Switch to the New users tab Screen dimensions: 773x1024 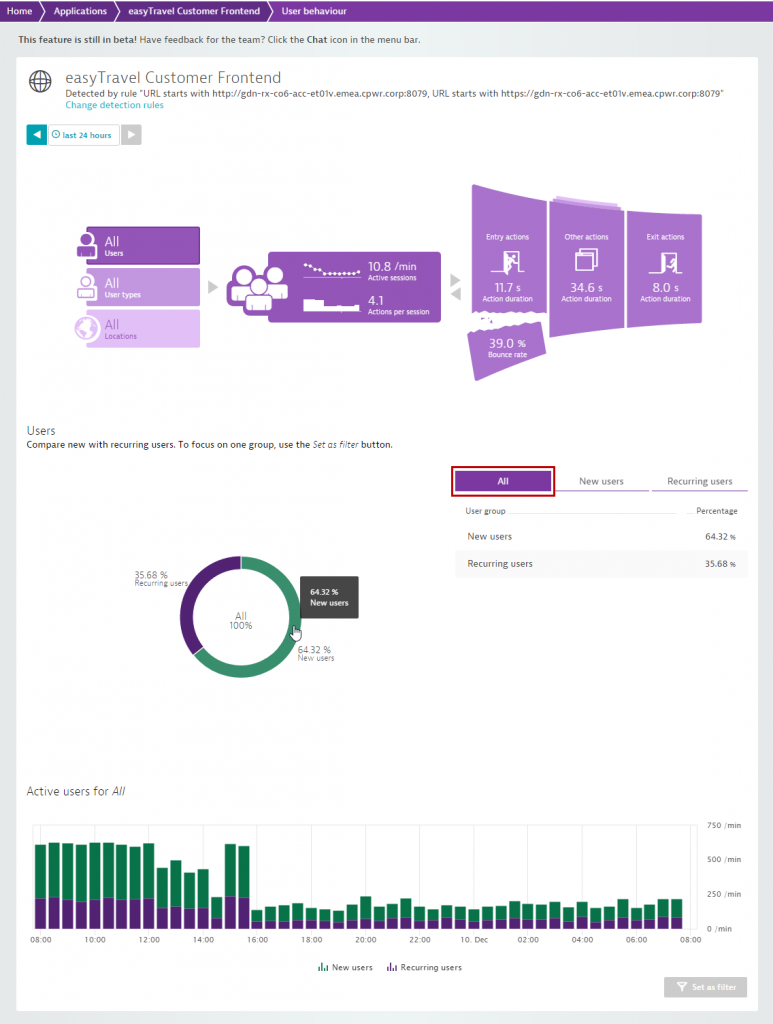coord(601,481)
